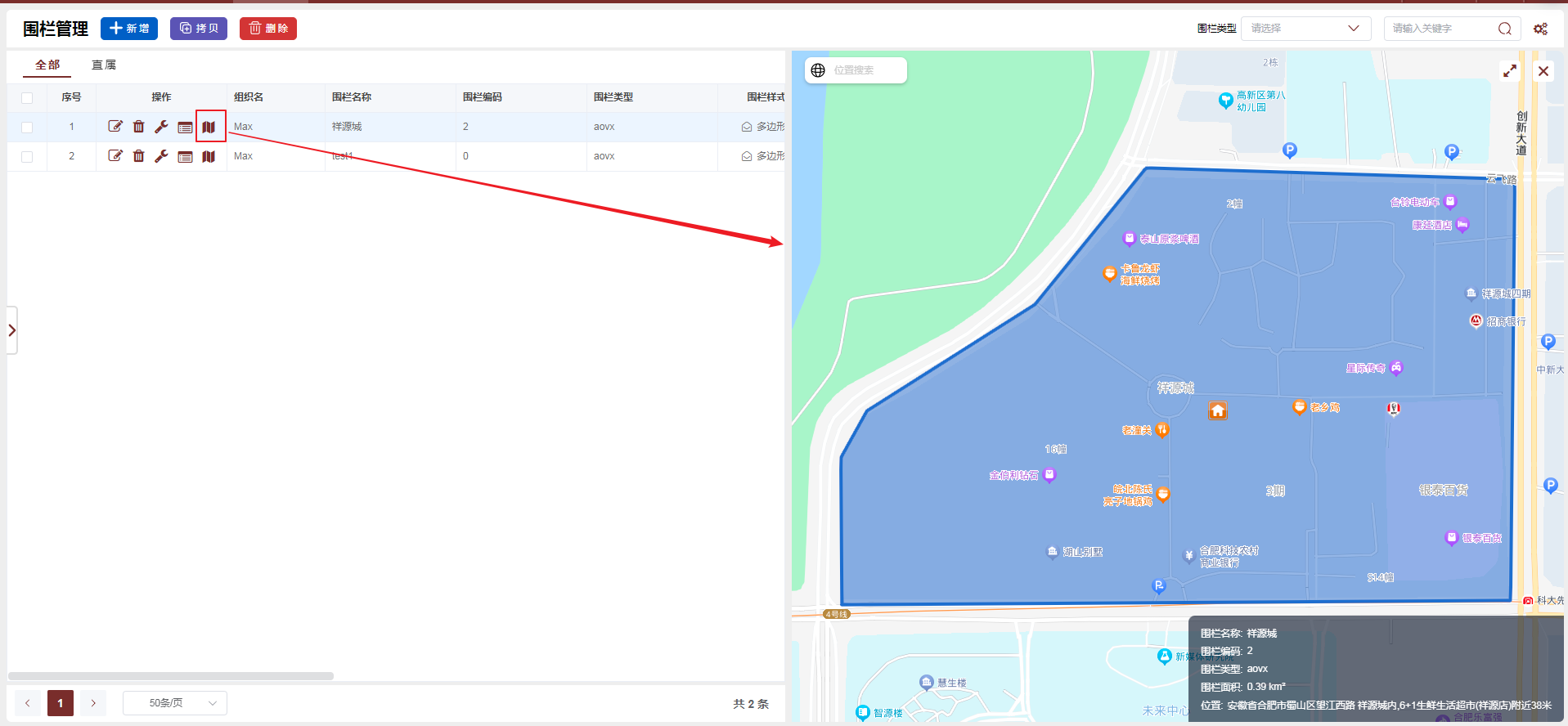Check the checkbox for row 1
The width and height of the screenshot is (1568, 726).
tap(27, 127)
